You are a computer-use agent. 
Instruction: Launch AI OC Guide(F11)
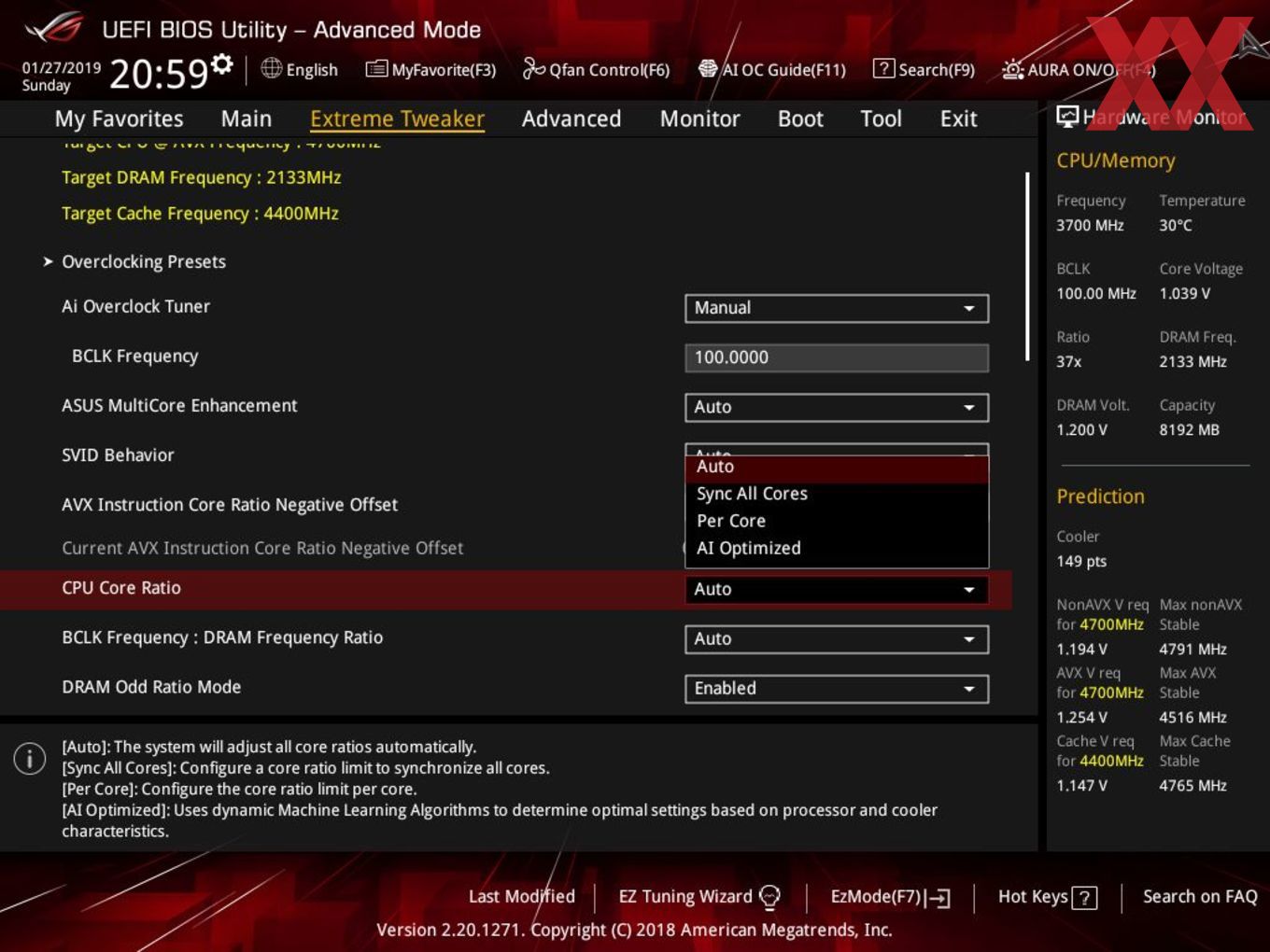coord(772,69)
